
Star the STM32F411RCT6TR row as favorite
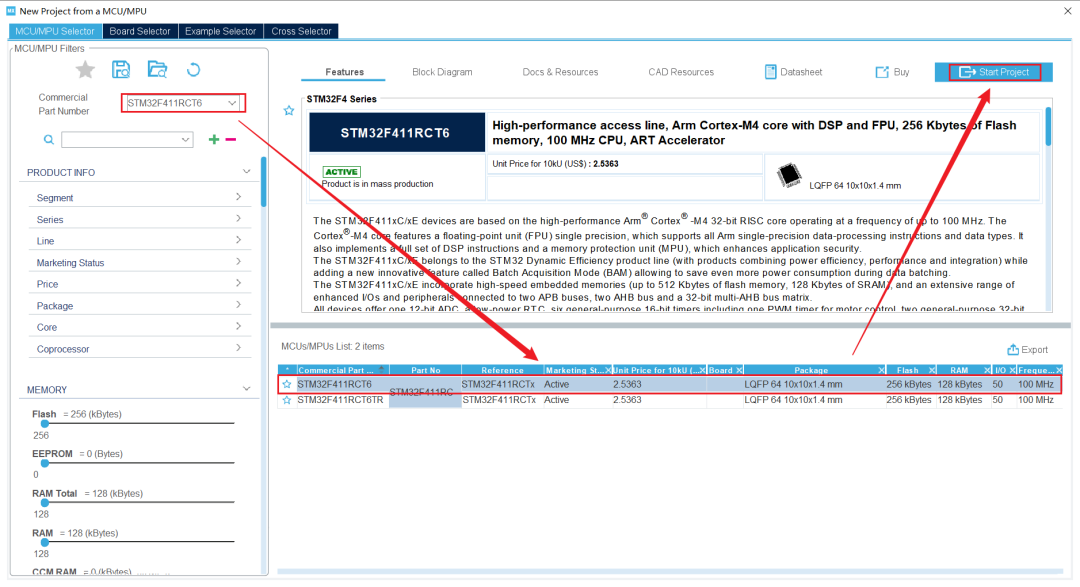point(287,400)
